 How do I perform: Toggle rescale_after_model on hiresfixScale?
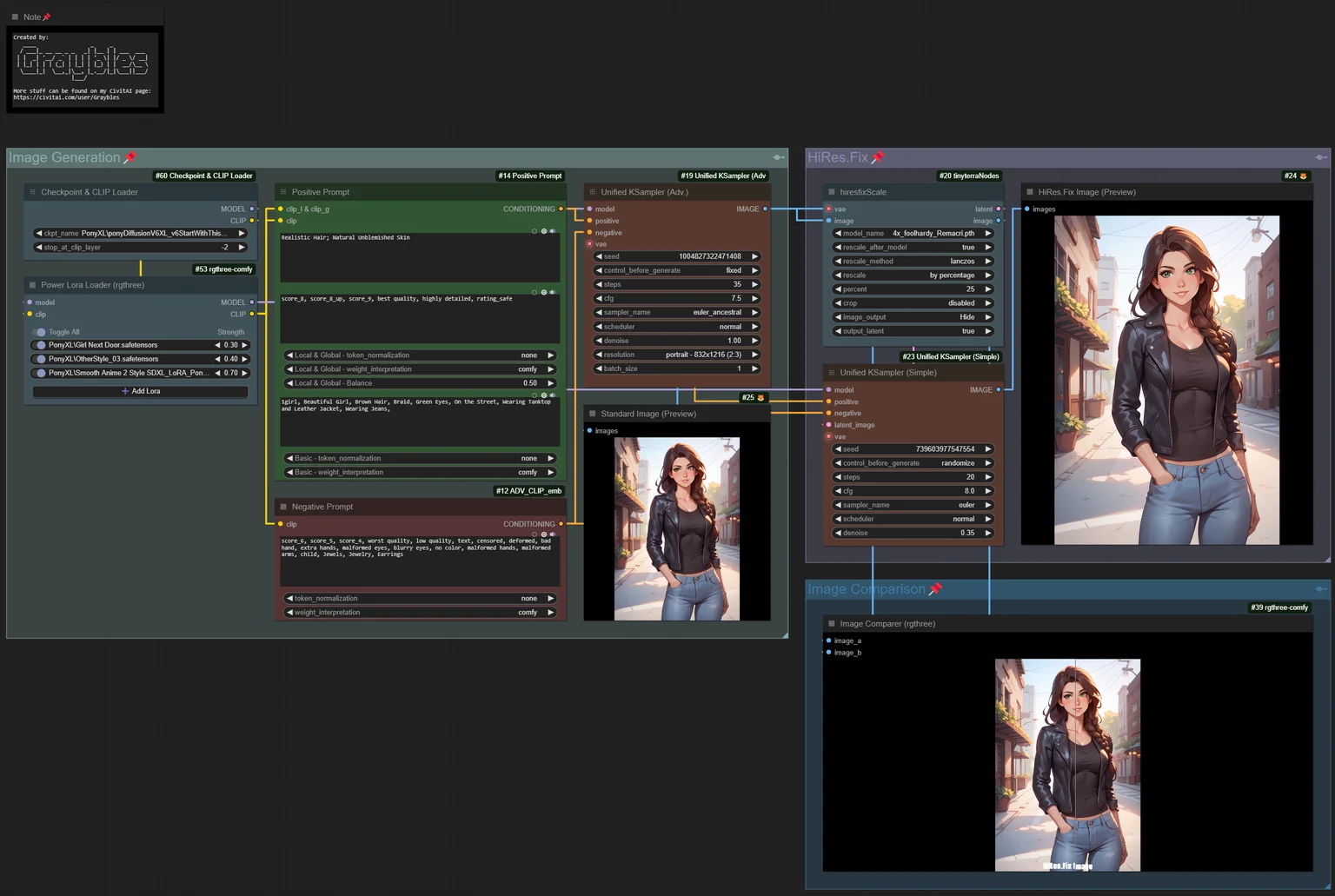[x=913, y=248]
